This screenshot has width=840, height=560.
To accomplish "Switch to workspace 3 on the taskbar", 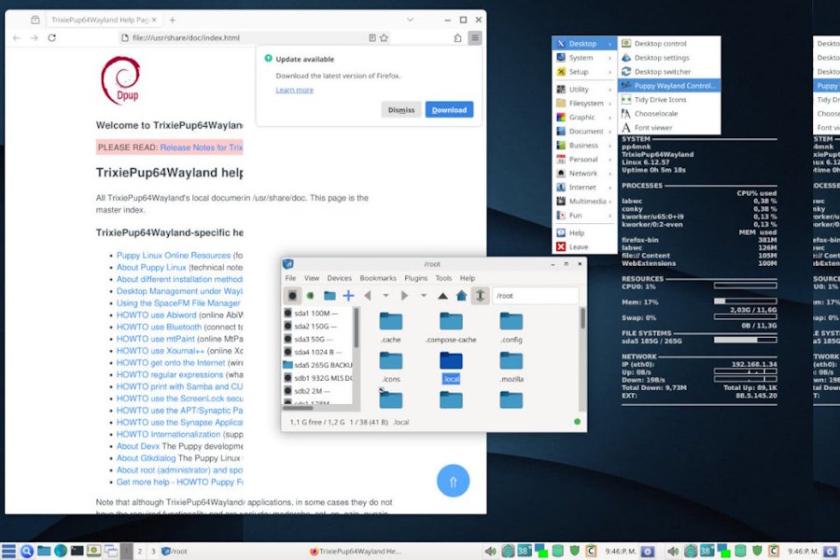I will point(153,551).
